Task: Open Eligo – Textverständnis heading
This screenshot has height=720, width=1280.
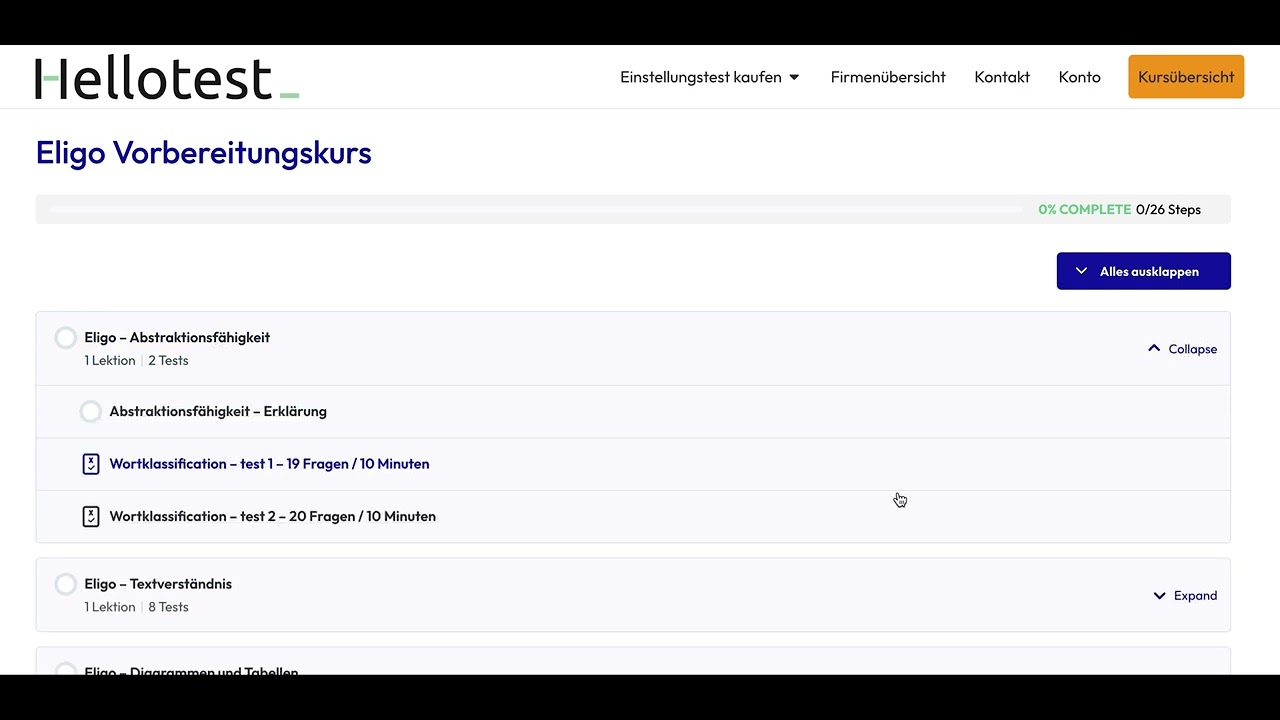Action: (158, 584)
